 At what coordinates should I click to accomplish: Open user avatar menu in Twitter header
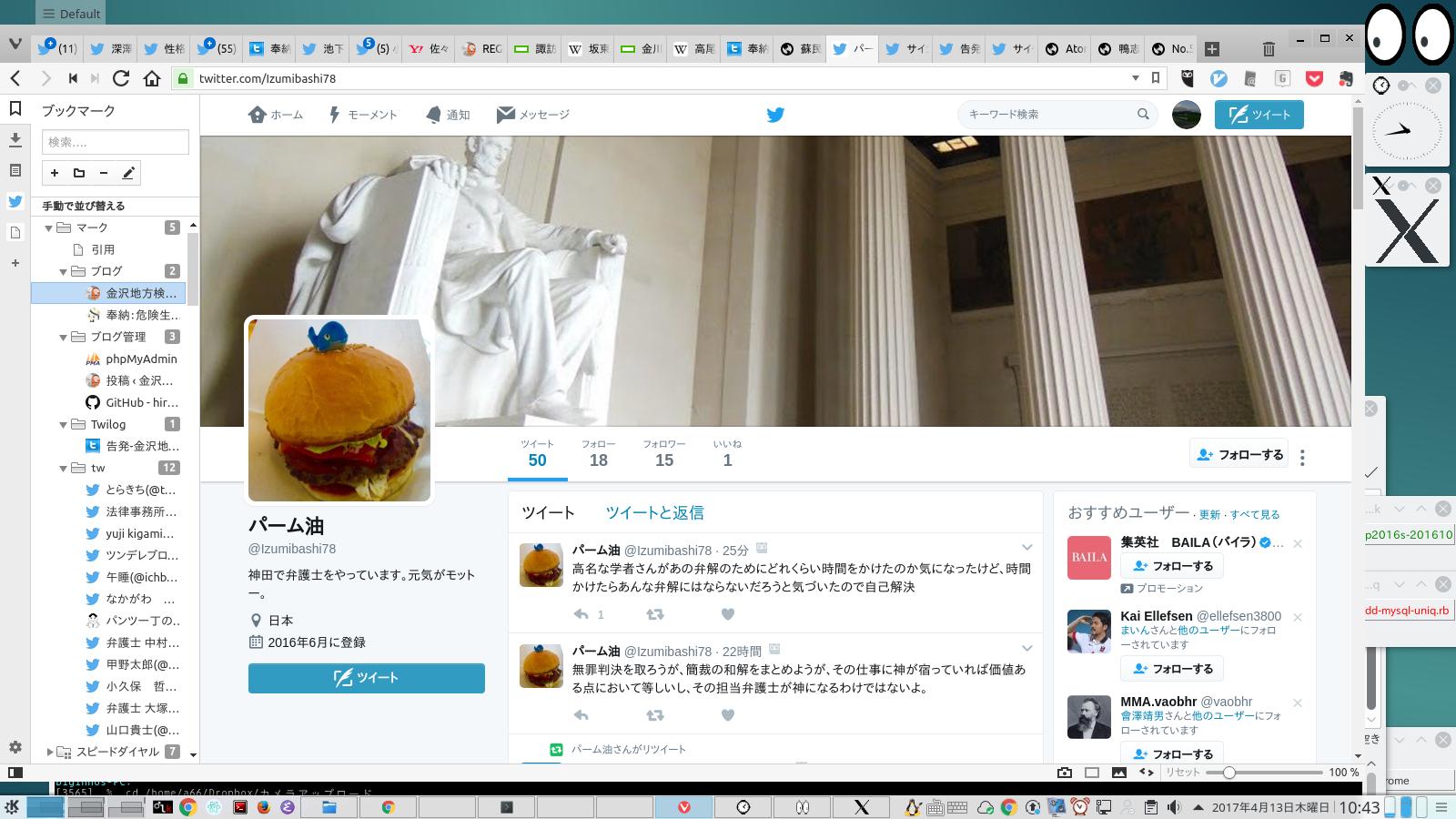click(1187, 115)
